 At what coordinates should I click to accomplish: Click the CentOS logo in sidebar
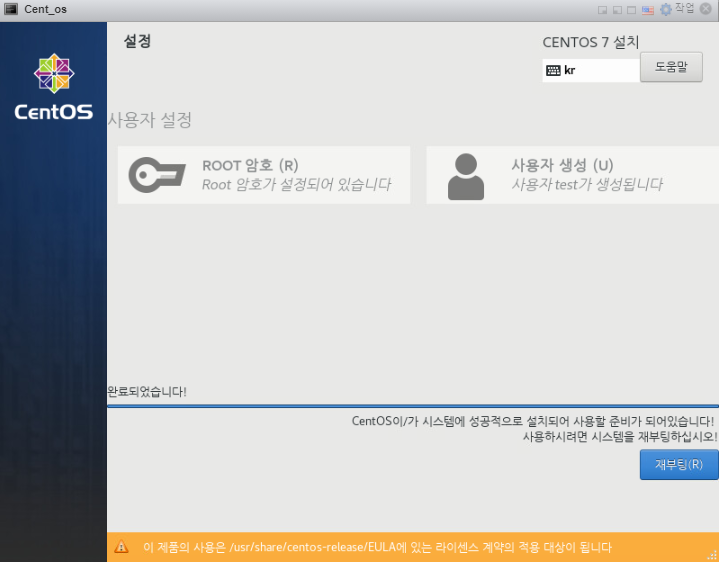point(54,87)
